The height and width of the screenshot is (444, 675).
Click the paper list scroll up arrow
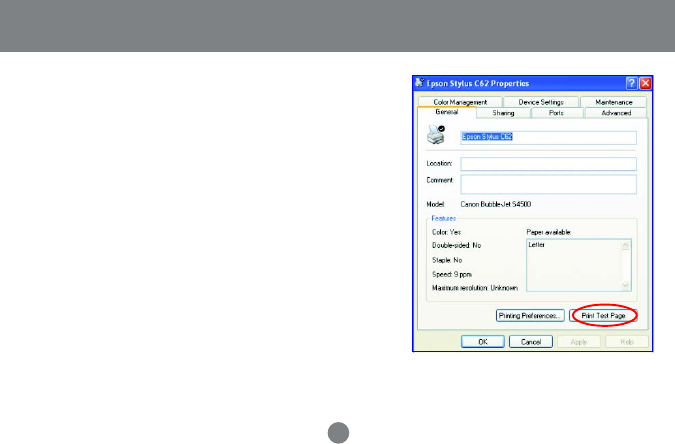pyautogui.click(x=625, y=245)
